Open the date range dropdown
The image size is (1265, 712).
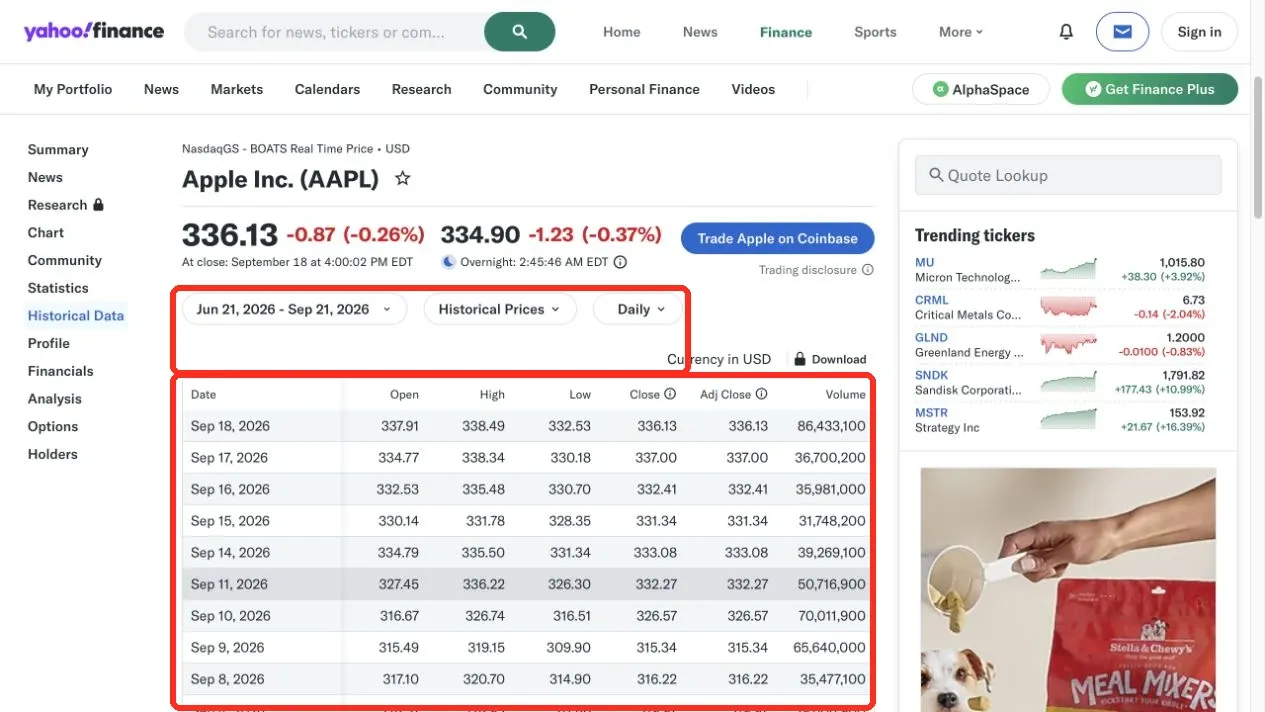point(294,309)
